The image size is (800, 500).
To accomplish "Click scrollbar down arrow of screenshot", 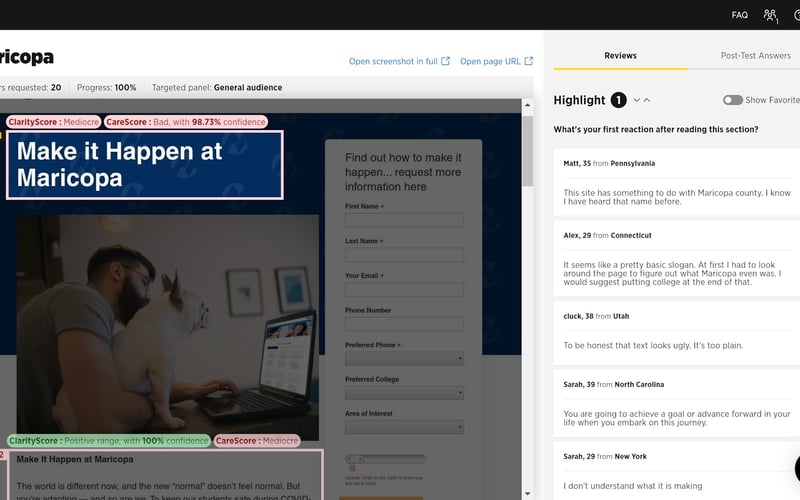I will (x=528, y=494).
